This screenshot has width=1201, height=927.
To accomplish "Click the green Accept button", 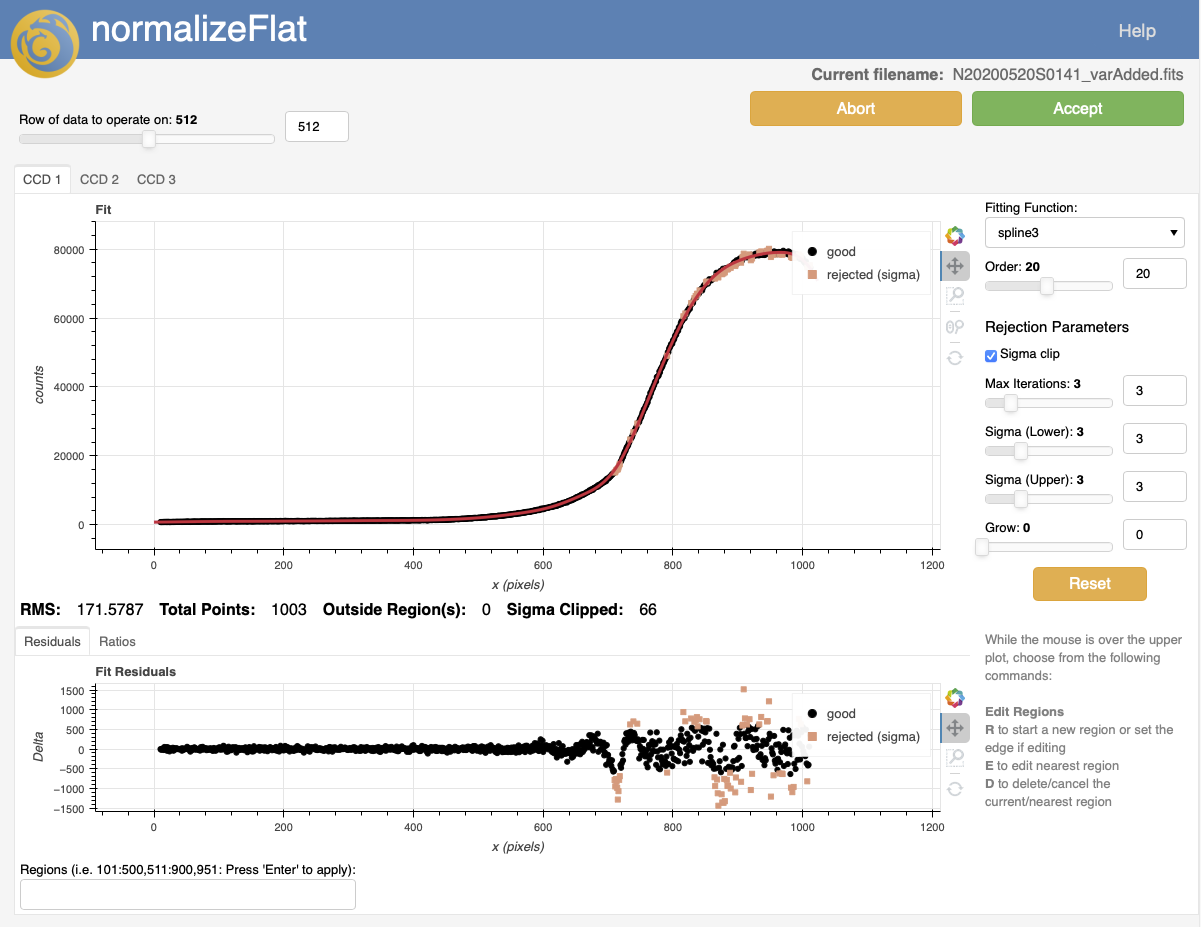I will coord(1078,108).
